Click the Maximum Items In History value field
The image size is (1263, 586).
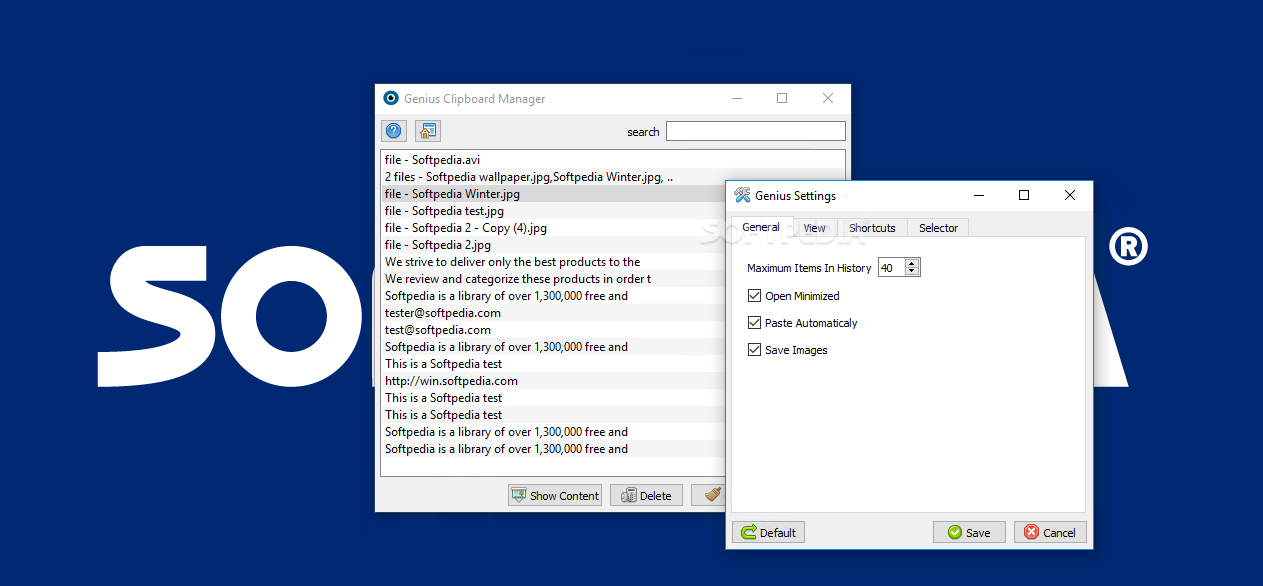click(892, 268)
